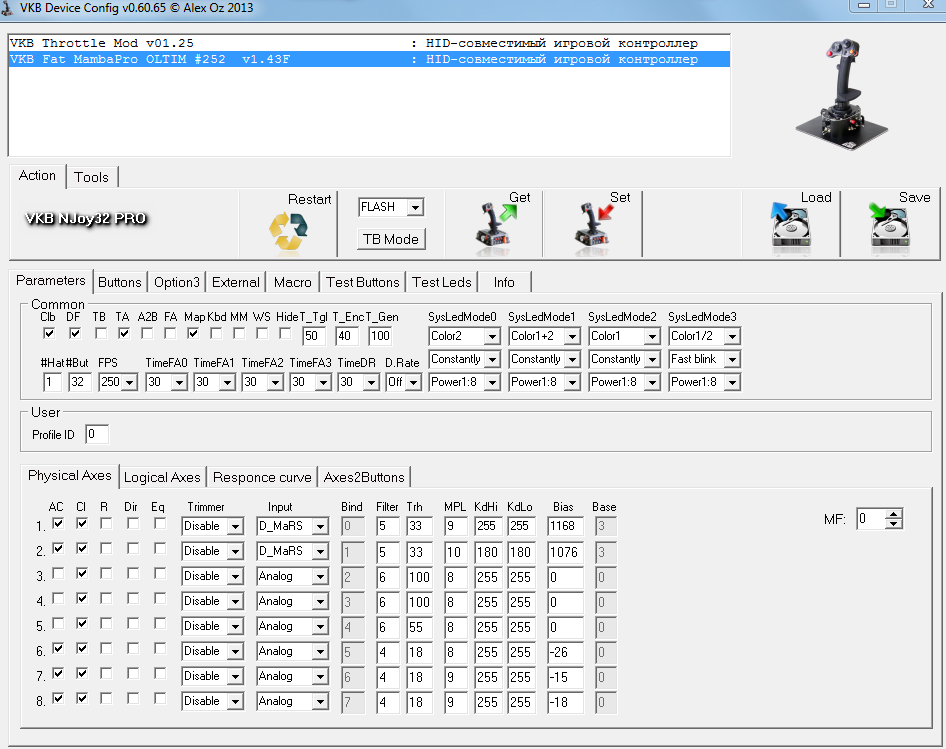Enable the A2B checkbox

(147, 333)
